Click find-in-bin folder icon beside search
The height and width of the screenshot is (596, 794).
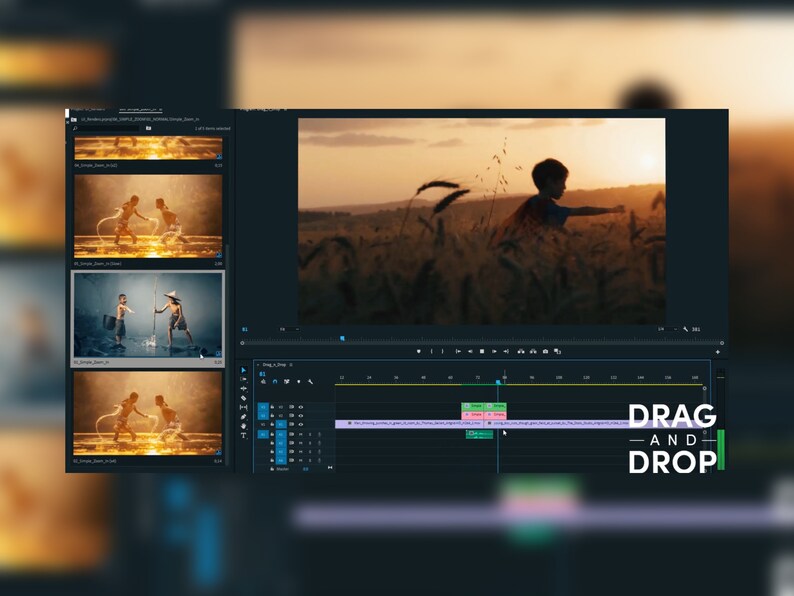coord(148,129)
